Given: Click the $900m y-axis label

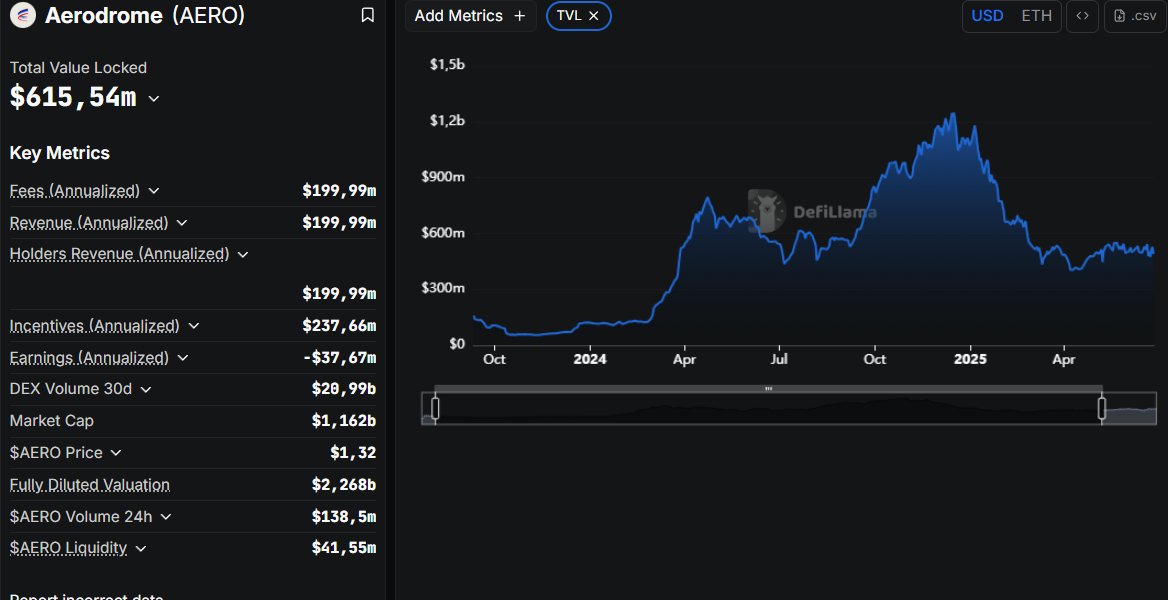Looking at the screenshot, I should point(442,177).
